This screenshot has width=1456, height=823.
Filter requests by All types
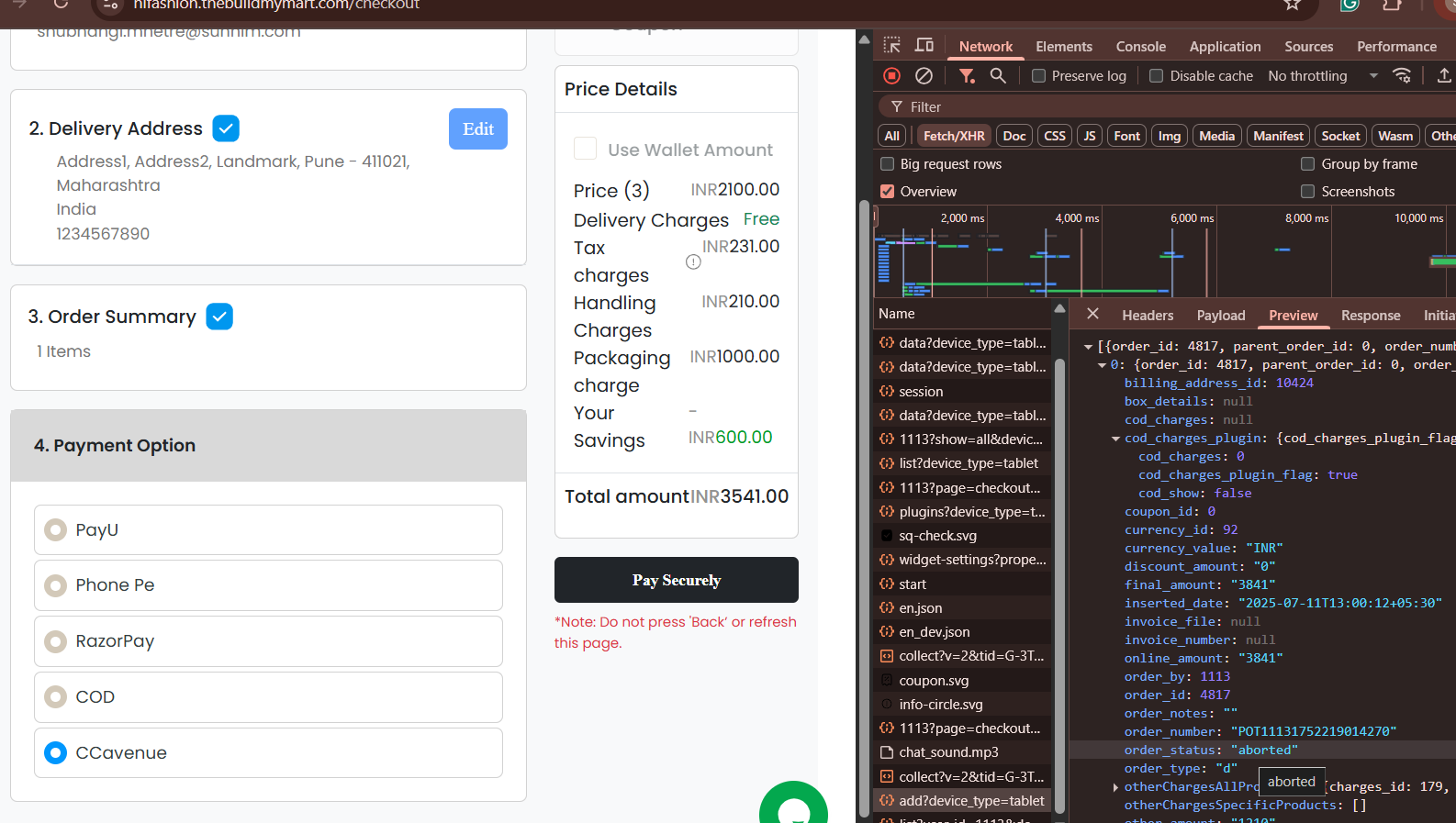point(891,136)
